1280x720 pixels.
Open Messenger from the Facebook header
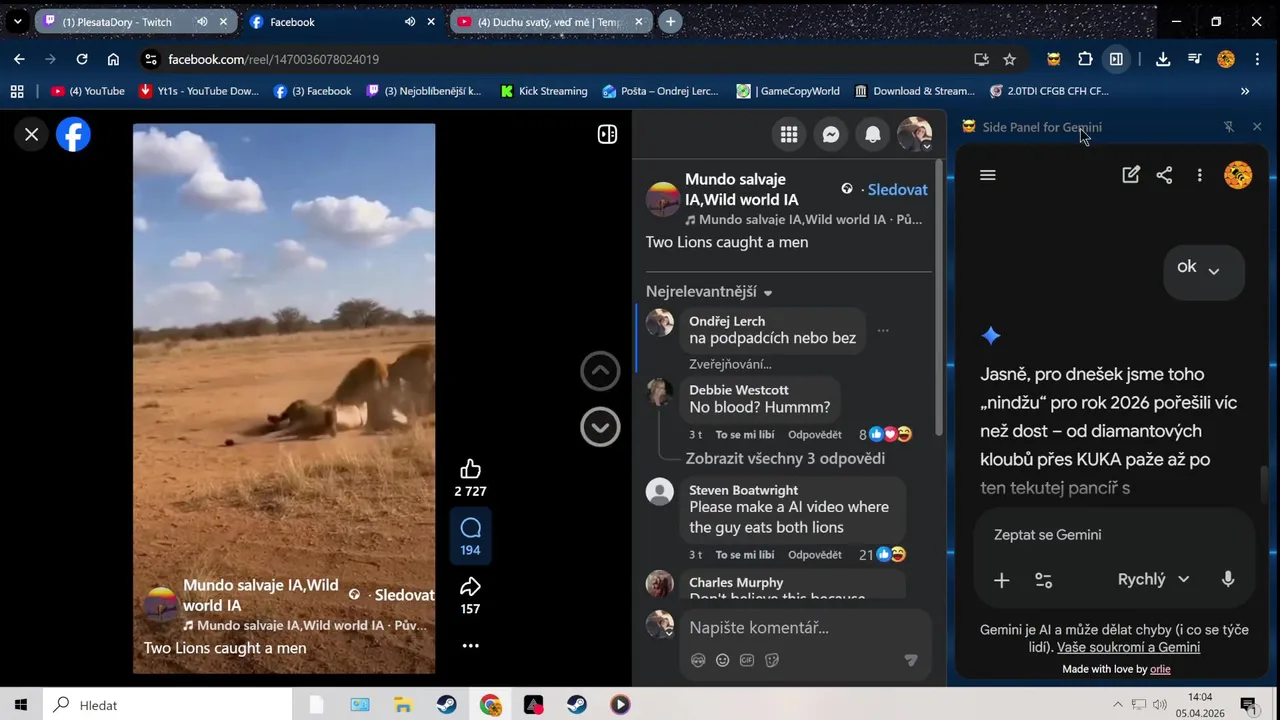coord(831,135)
